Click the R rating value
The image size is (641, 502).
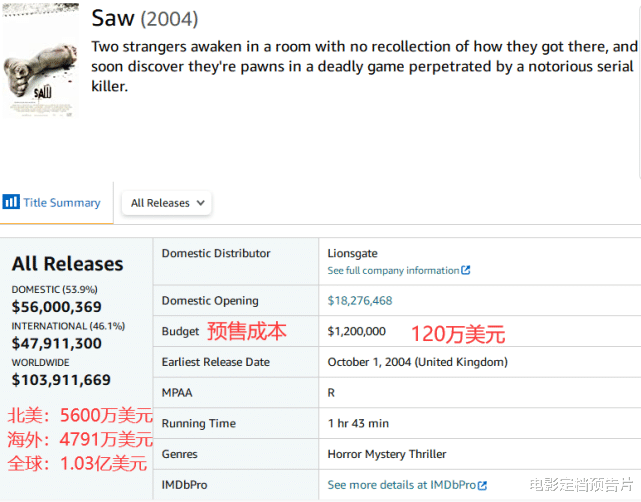point(331,393)
